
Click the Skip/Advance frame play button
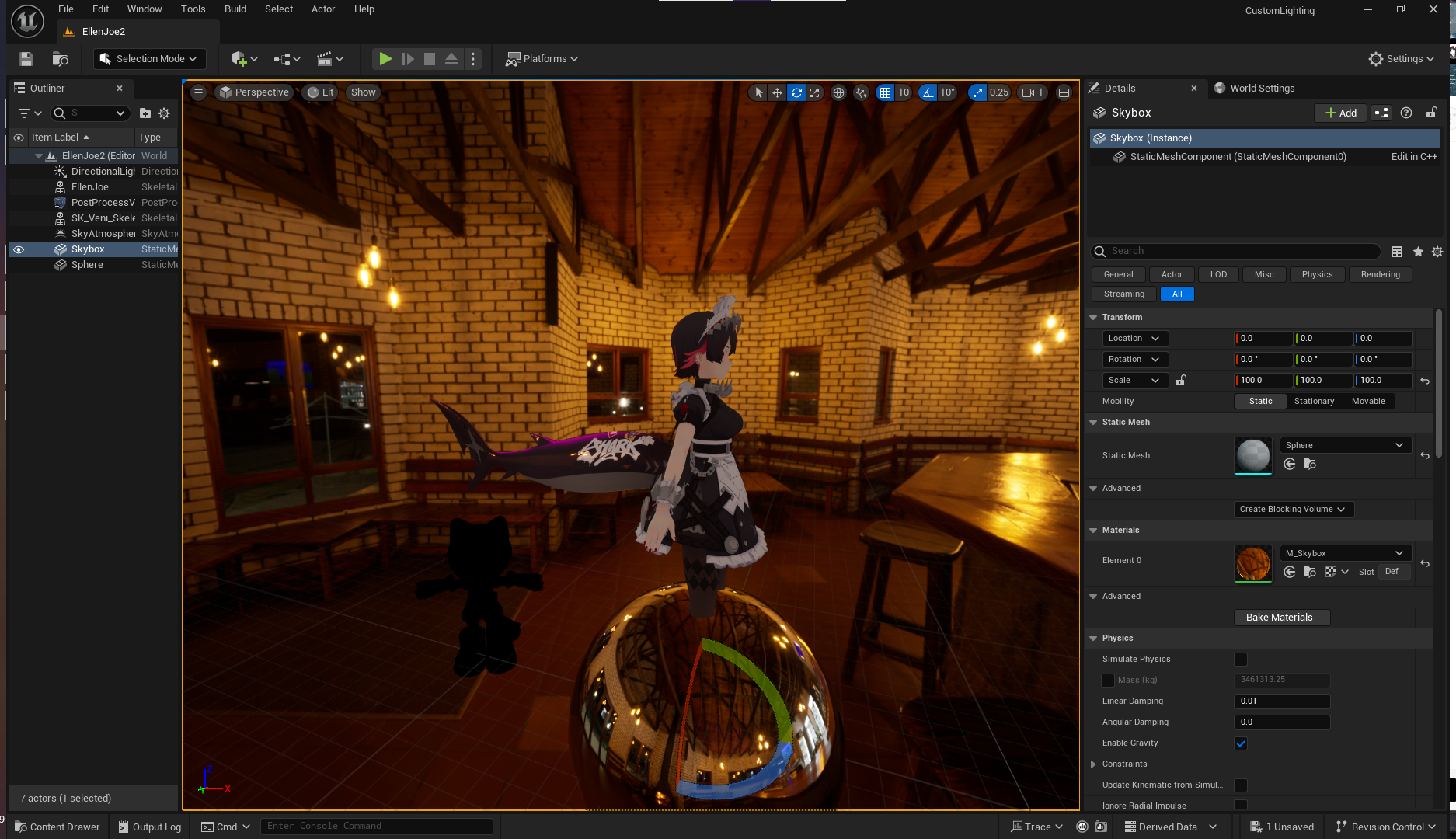click(408, 59)
